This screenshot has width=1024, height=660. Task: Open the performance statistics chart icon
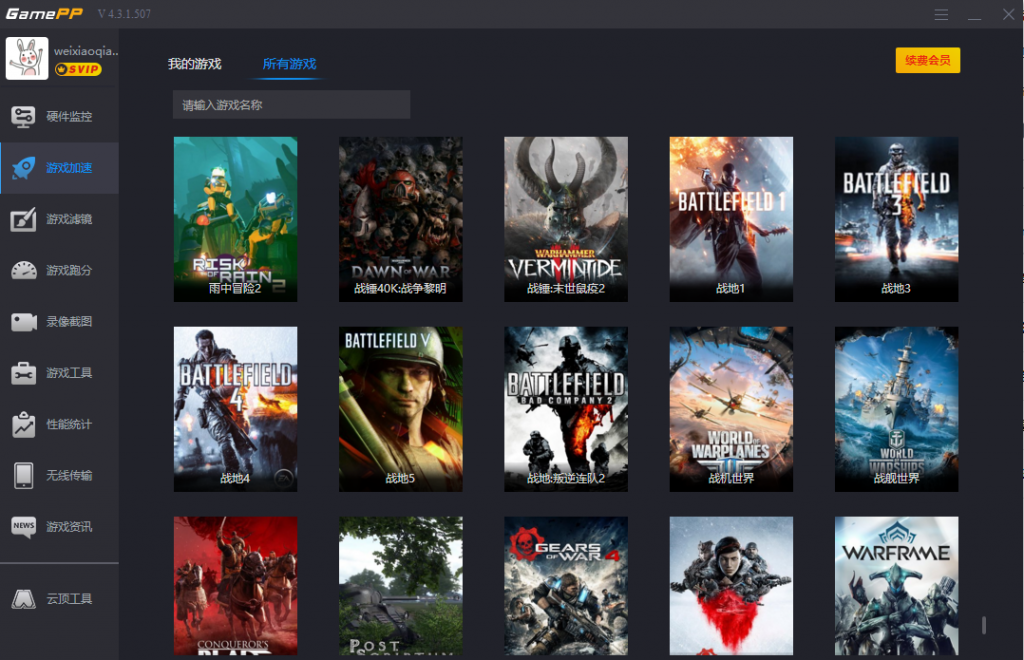(x=24, y=424)
